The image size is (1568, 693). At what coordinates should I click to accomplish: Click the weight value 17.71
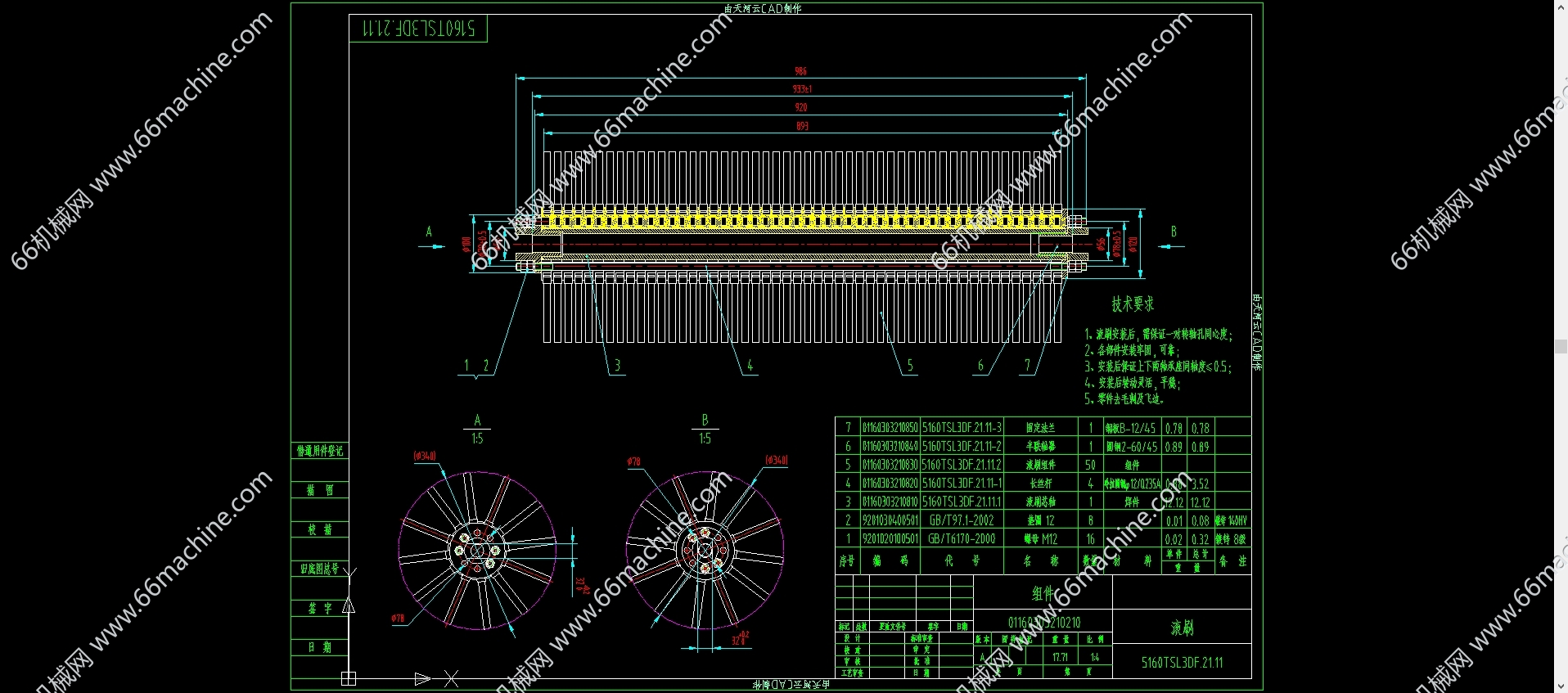[x=1060, y=657]
